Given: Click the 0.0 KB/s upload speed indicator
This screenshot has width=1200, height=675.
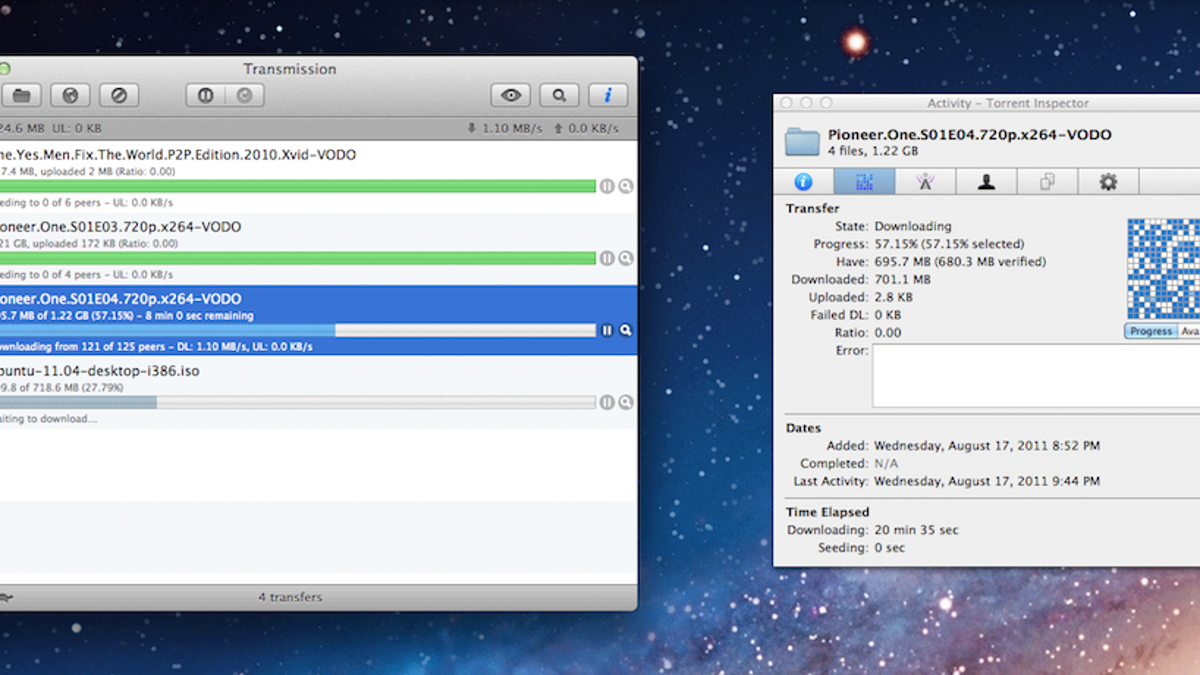Looking at the screenshot, I should (586, 128).
